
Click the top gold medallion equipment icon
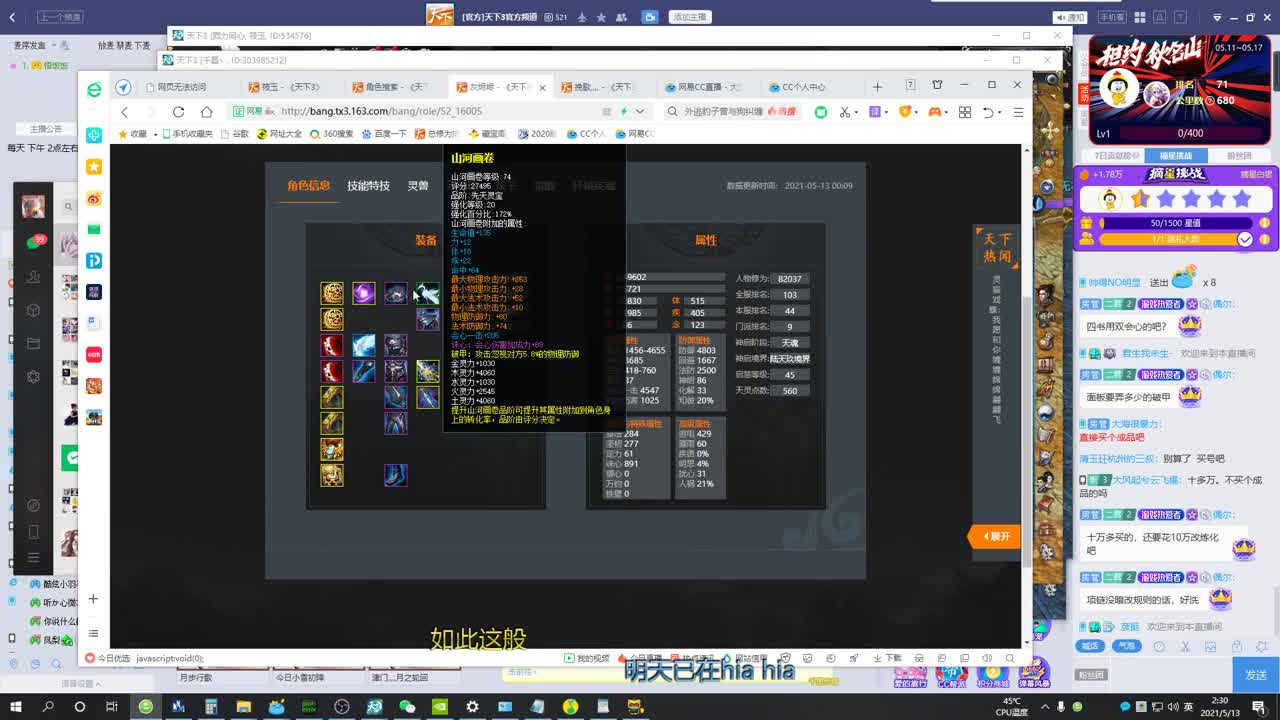click(332, 293)
